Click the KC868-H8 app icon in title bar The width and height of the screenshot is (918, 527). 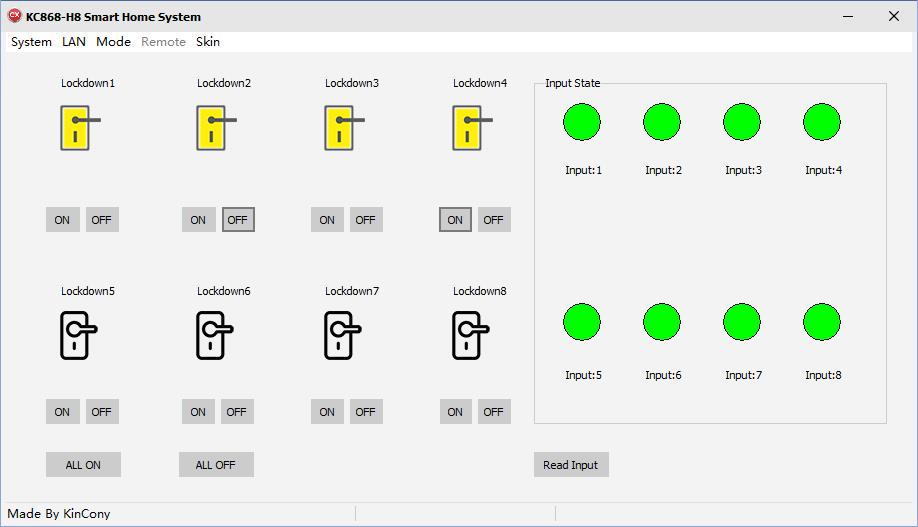(15, 16)
